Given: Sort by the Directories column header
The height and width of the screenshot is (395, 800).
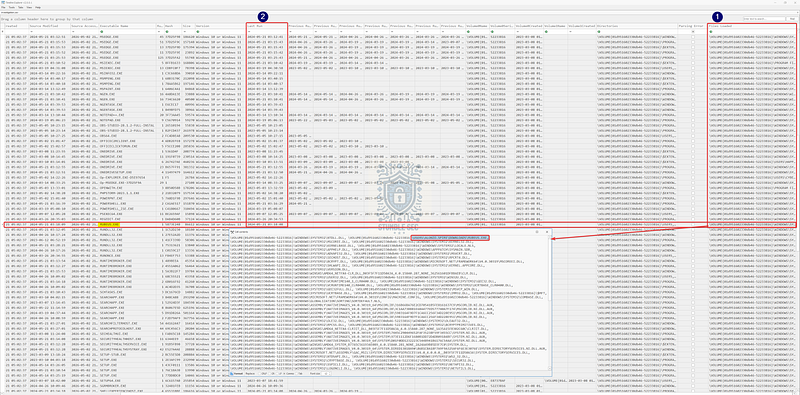Looking at the screenshot, I should pos(637,26).
